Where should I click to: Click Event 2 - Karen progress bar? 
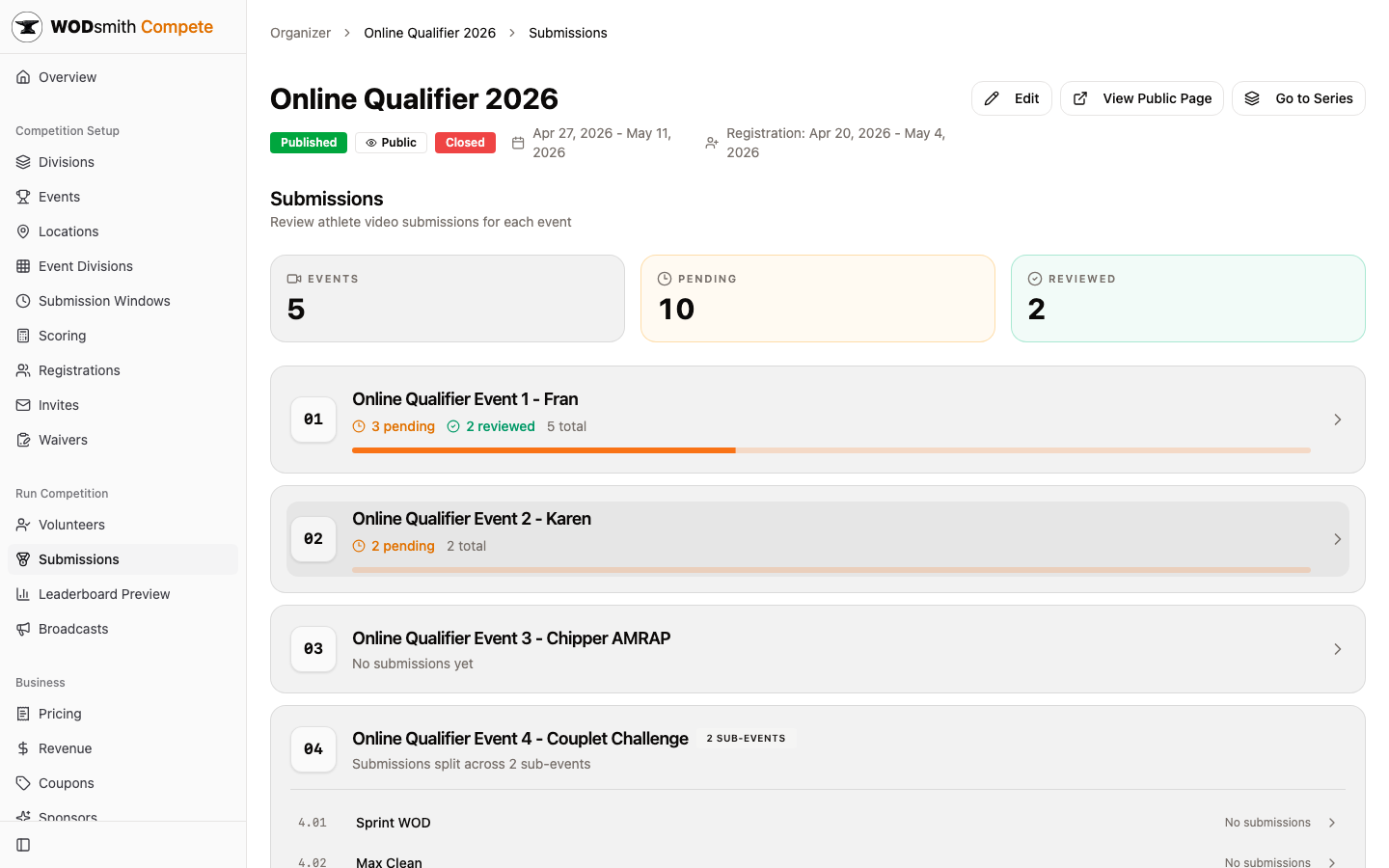click(831, 570)
